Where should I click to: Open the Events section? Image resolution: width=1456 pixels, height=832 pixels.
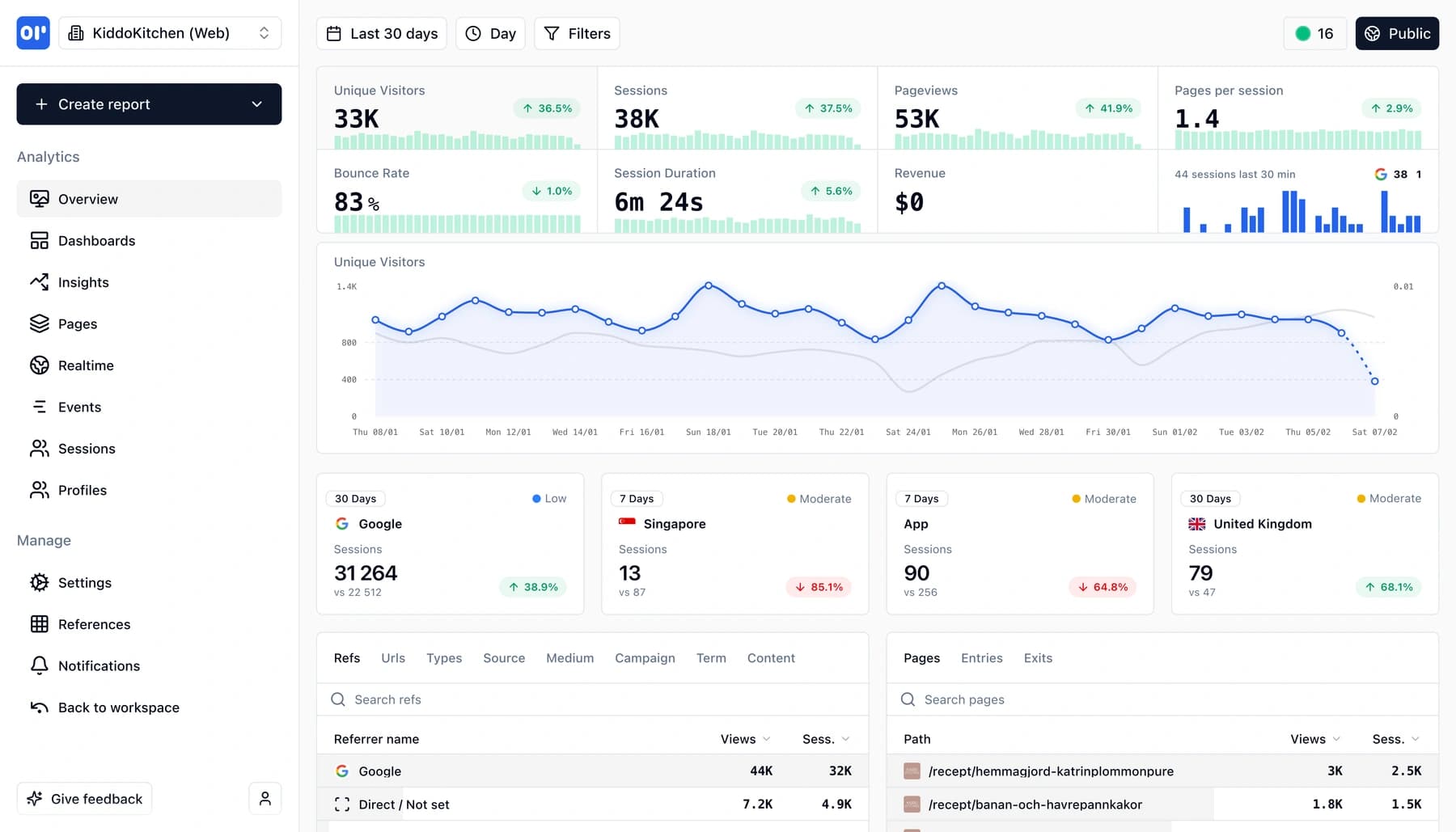(x=79, y=407)
